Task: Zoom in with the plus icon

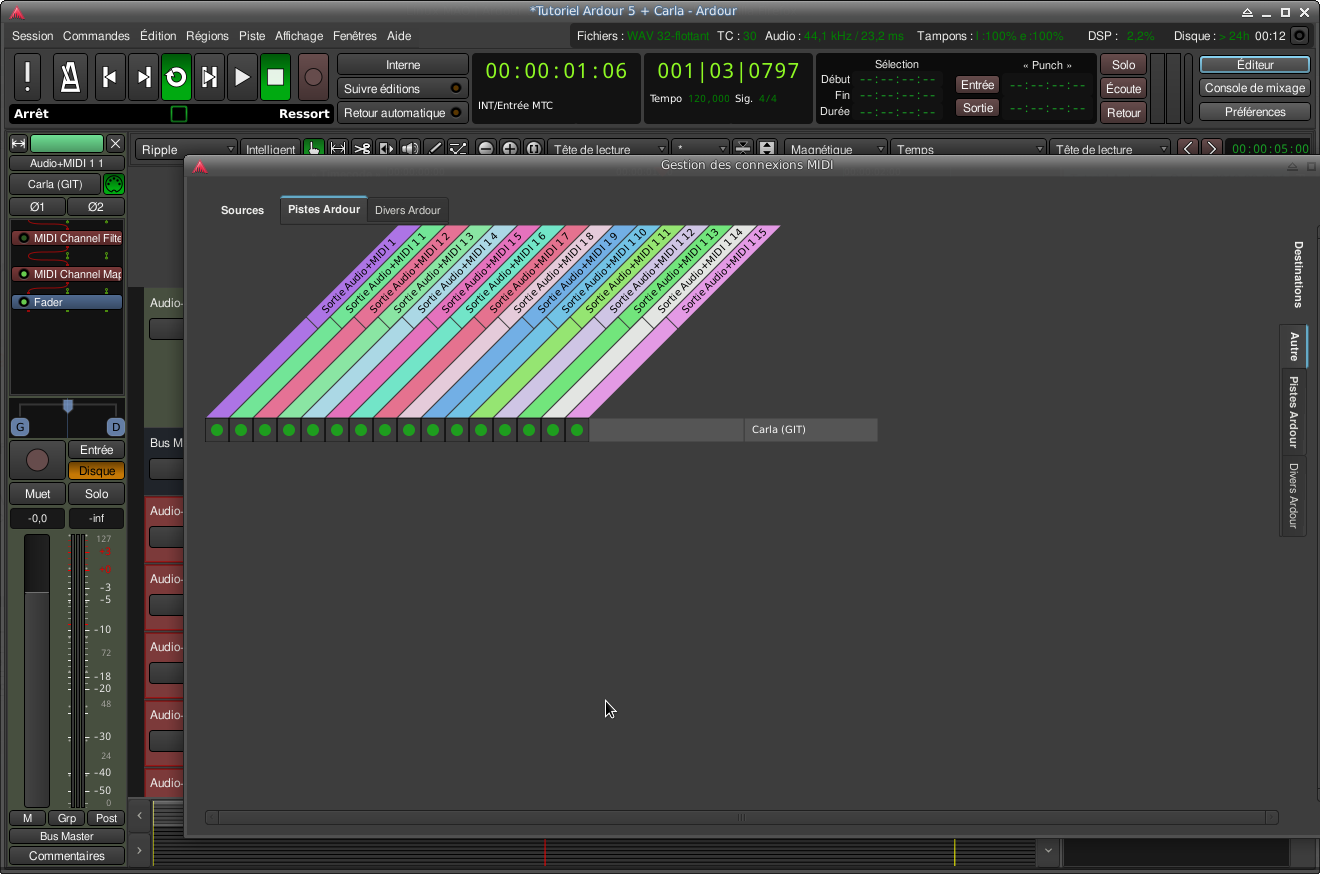Action: tap(510, 149)
